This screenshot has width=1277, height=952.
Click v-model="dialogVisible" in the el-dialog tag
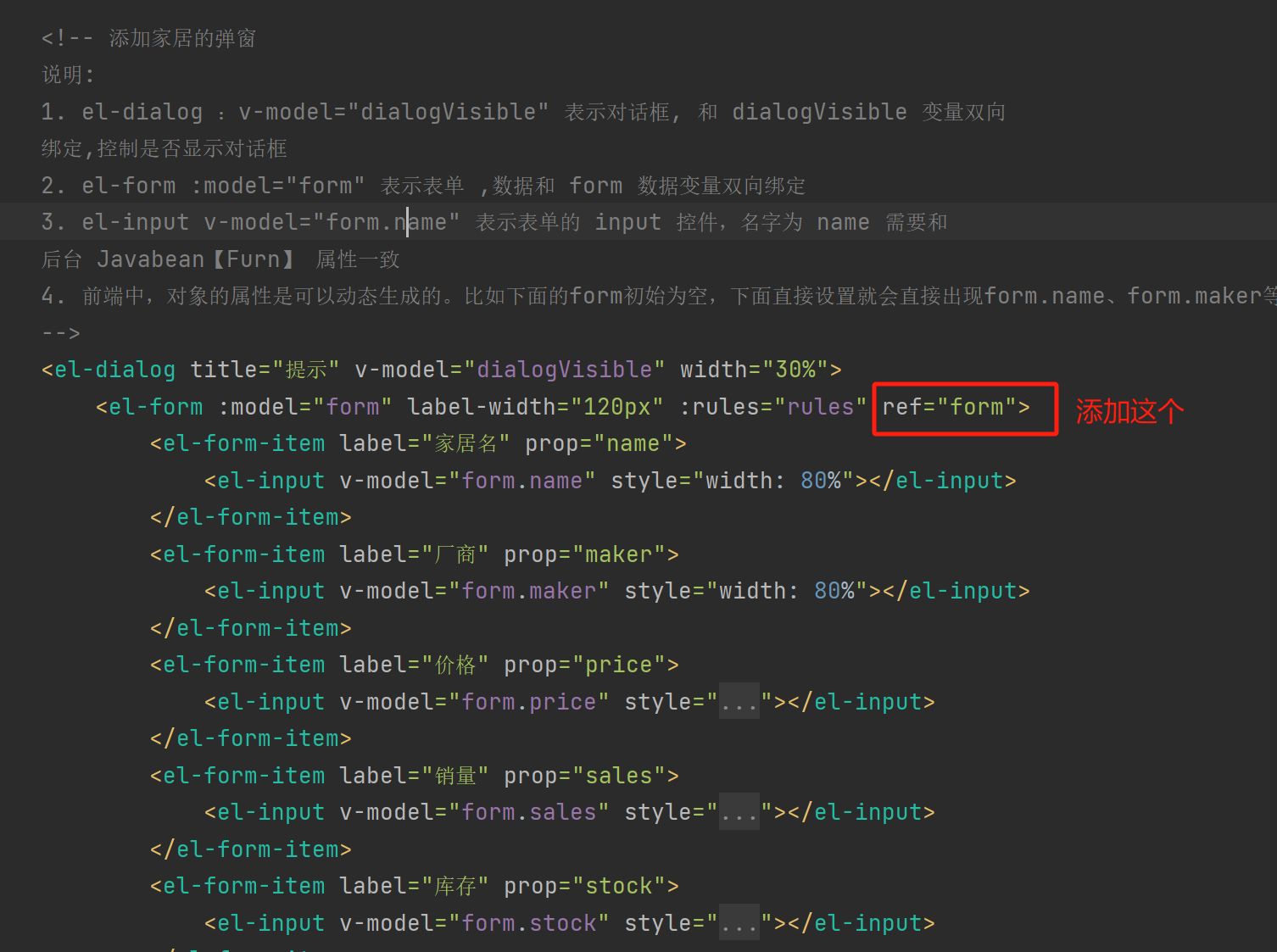(x=510, y=370)
